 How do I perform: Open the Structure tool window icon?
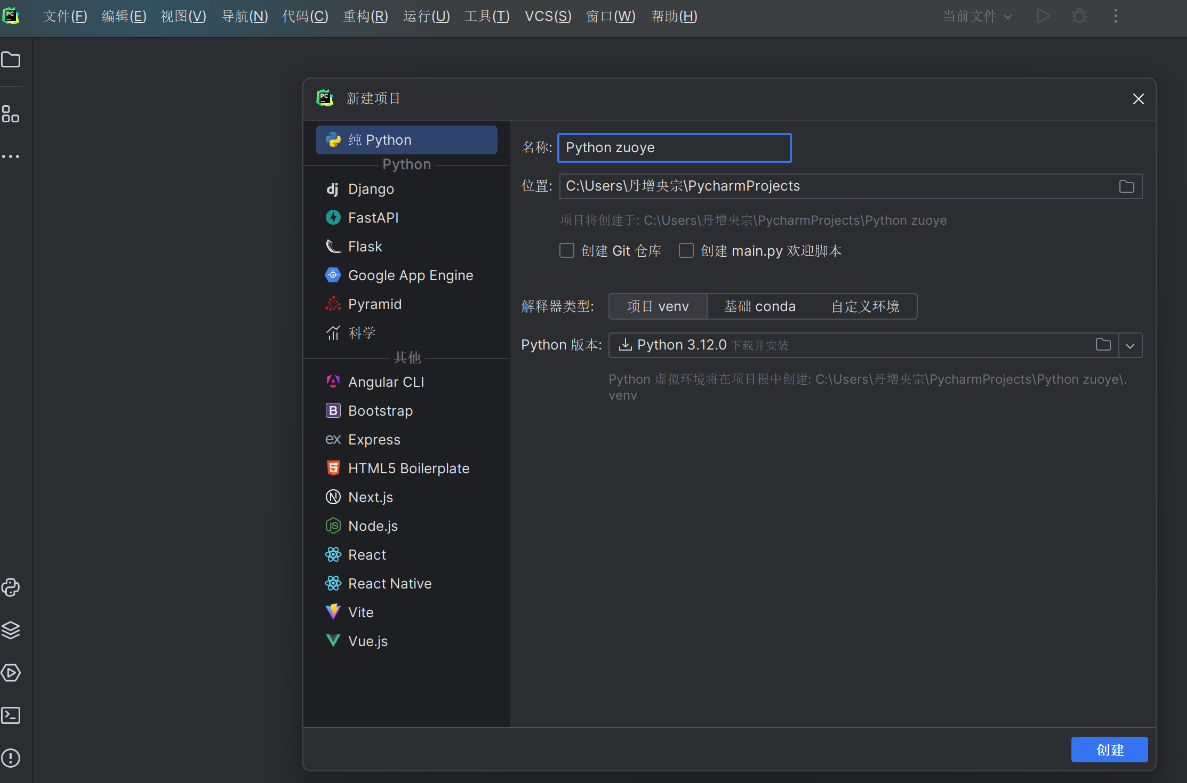point(11,114)
